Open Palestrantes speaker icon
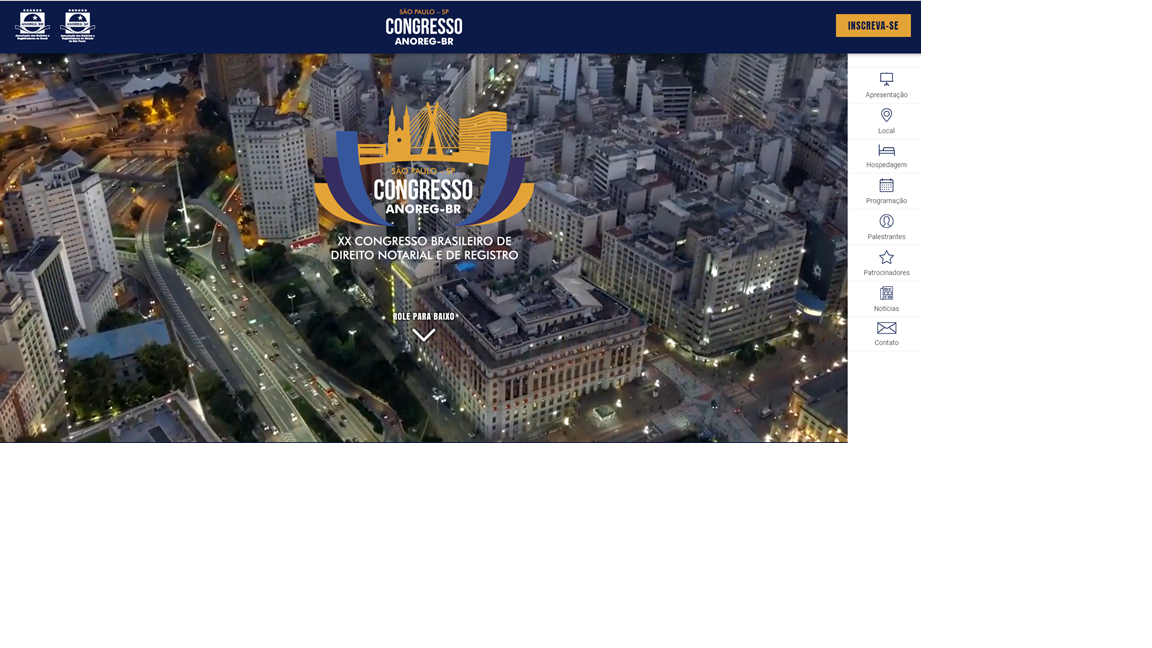1152x648 pixels. point(886,221)
